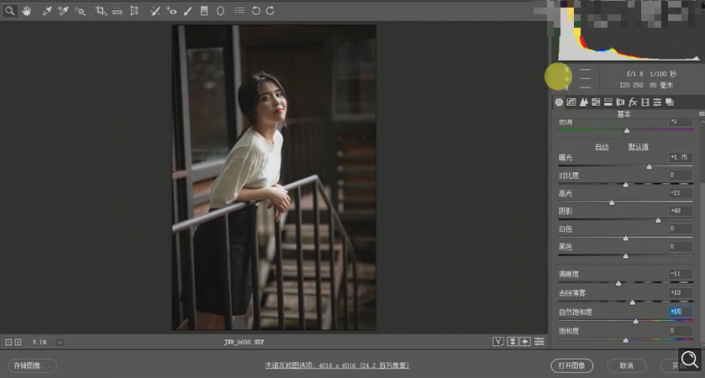Select the Adjustment Brush tool
Image resolution: width=705 pixels, height=378 pixels.
pos(188,11)
